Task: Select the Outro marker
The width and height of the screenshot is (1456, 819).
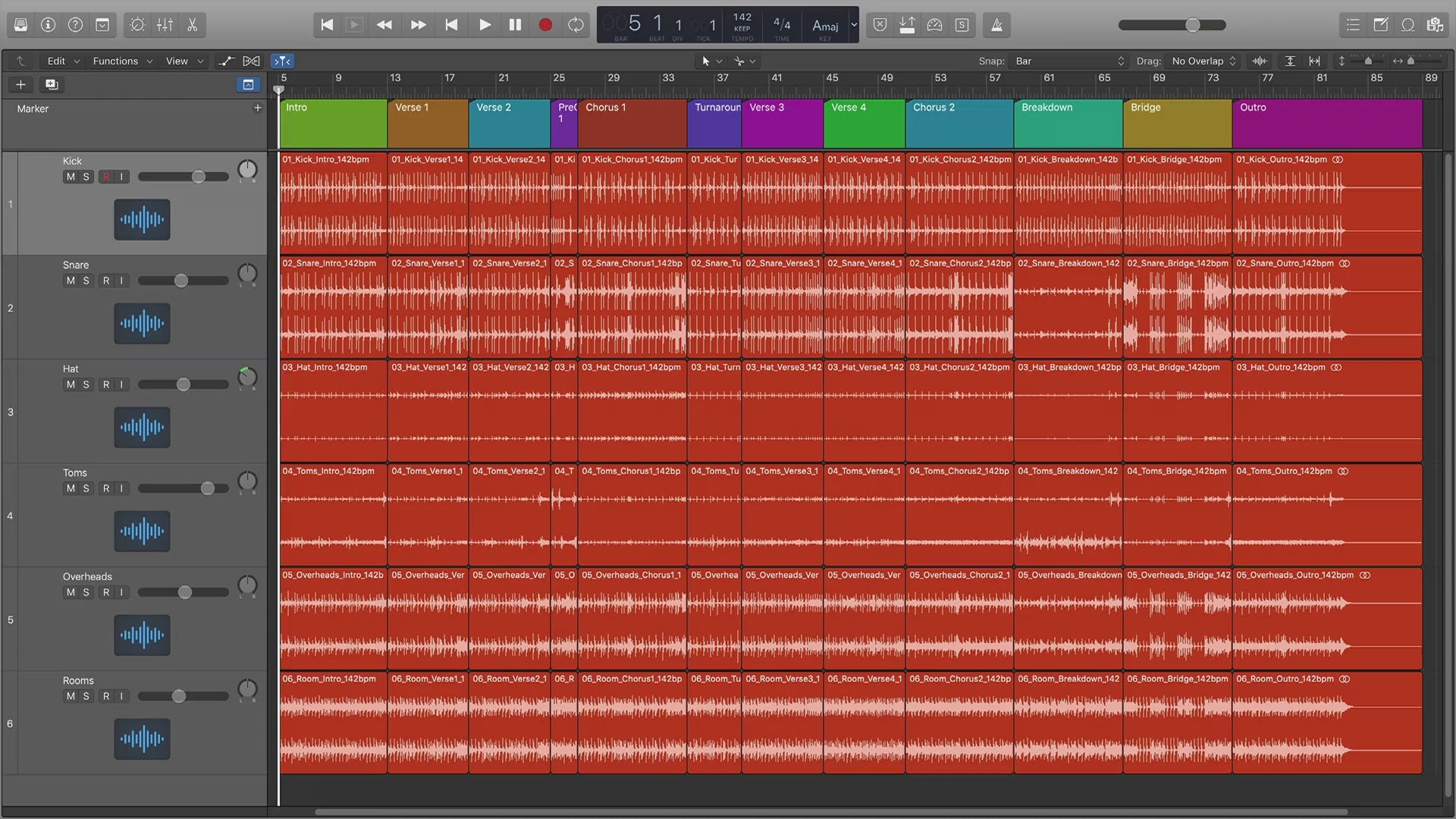Action: click(x=1327, y=124)
